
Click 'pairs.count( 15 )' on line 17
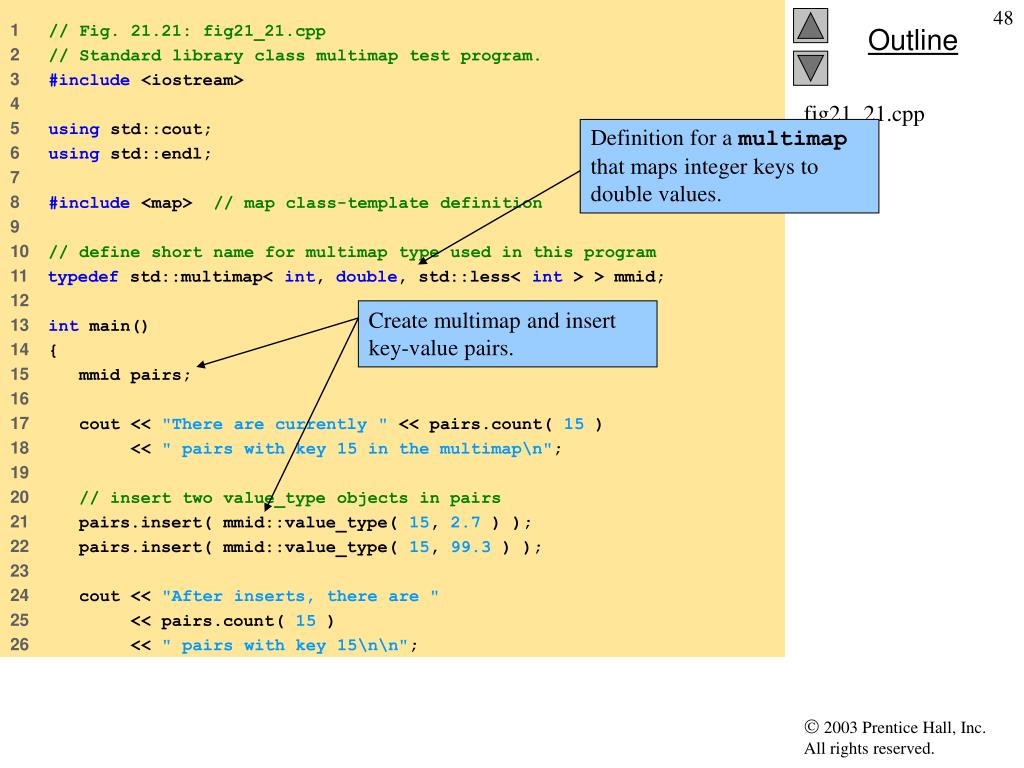[515, 424]
